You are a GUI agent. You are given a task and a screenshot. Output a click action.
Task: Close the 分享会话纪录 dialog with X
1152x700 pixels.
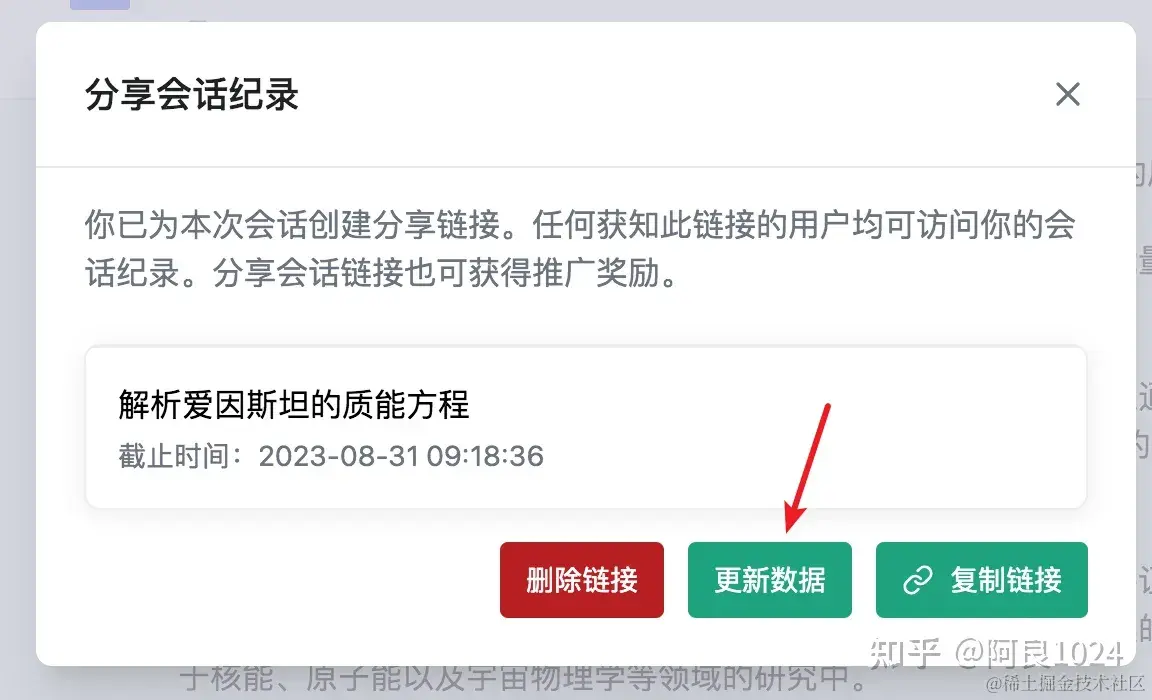[1068, 94]
